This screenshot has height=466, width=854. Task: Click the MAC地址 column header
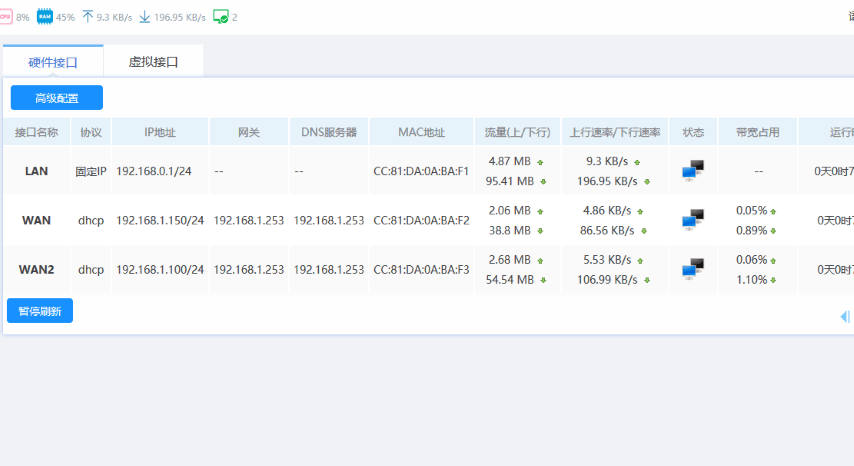[x=422, y=132]
